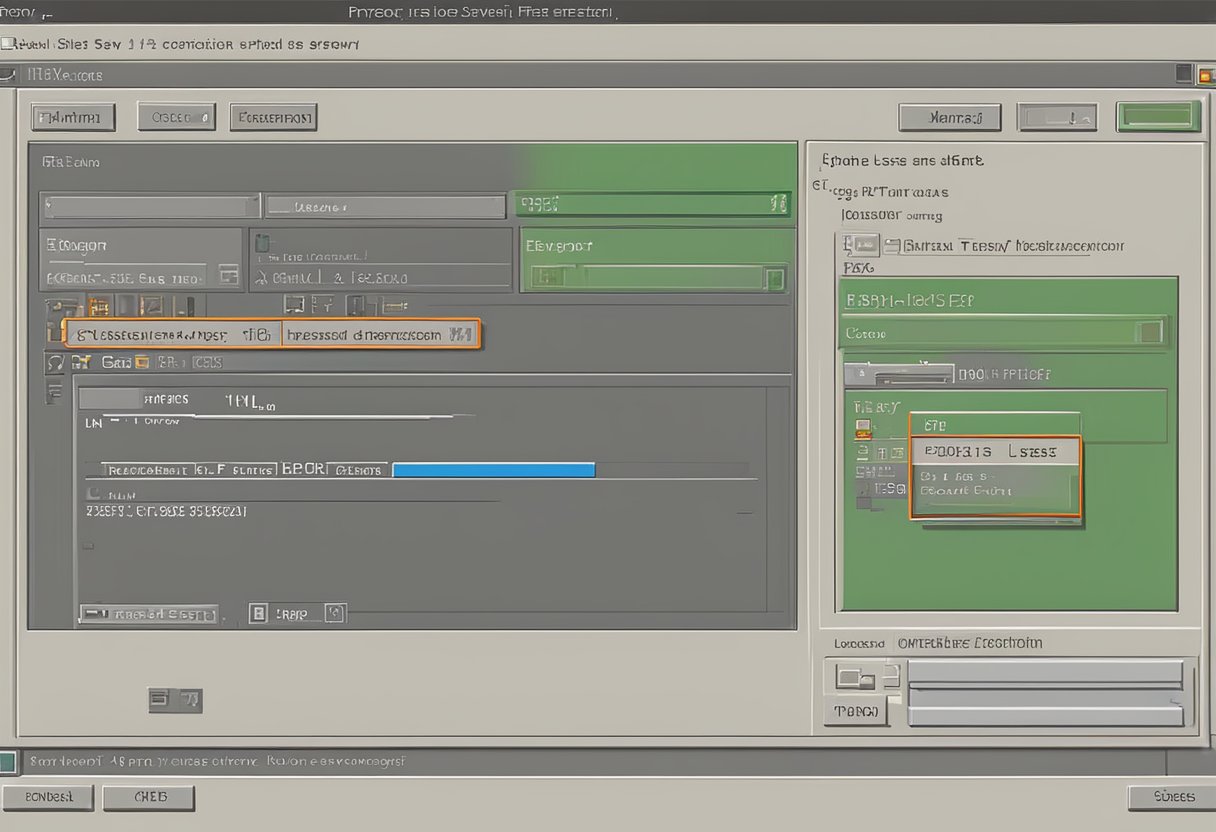Open the green dropdown field in the middle column
The height and width of the screenshot is (832, 1216).
pos(655,277)
